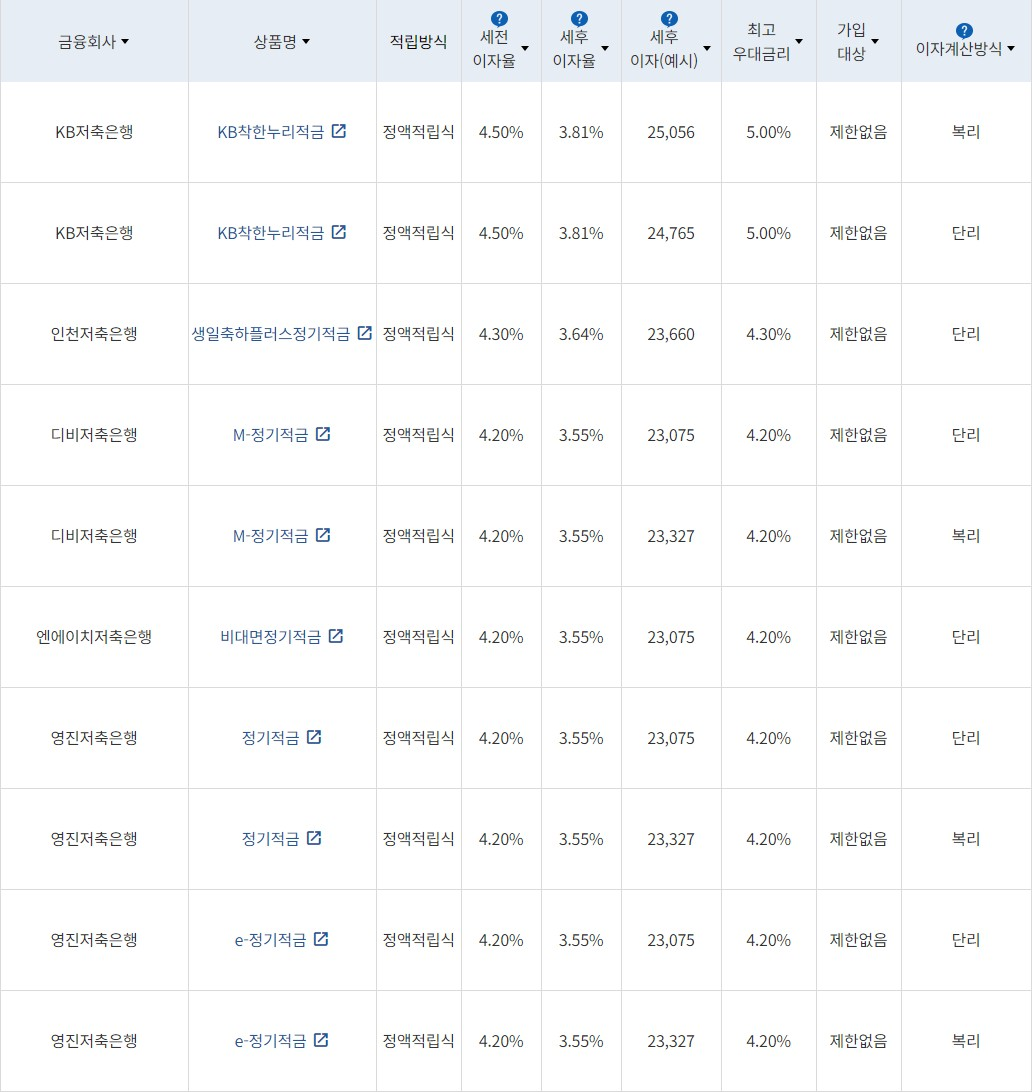The height and width of the screenshot is (1092, 1032).
Task: Click external link icon next to 비대면정기적금
Action: [337, 635]
